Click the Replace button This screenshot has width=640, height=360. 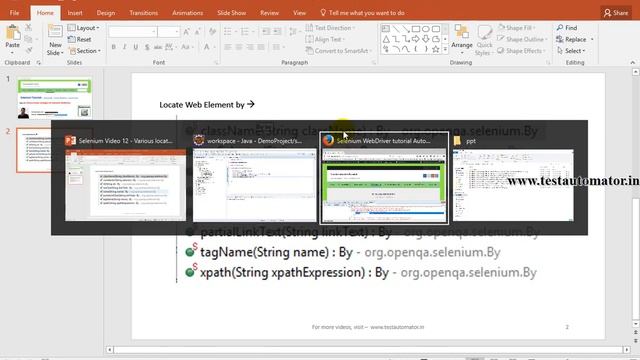[575, 39]
